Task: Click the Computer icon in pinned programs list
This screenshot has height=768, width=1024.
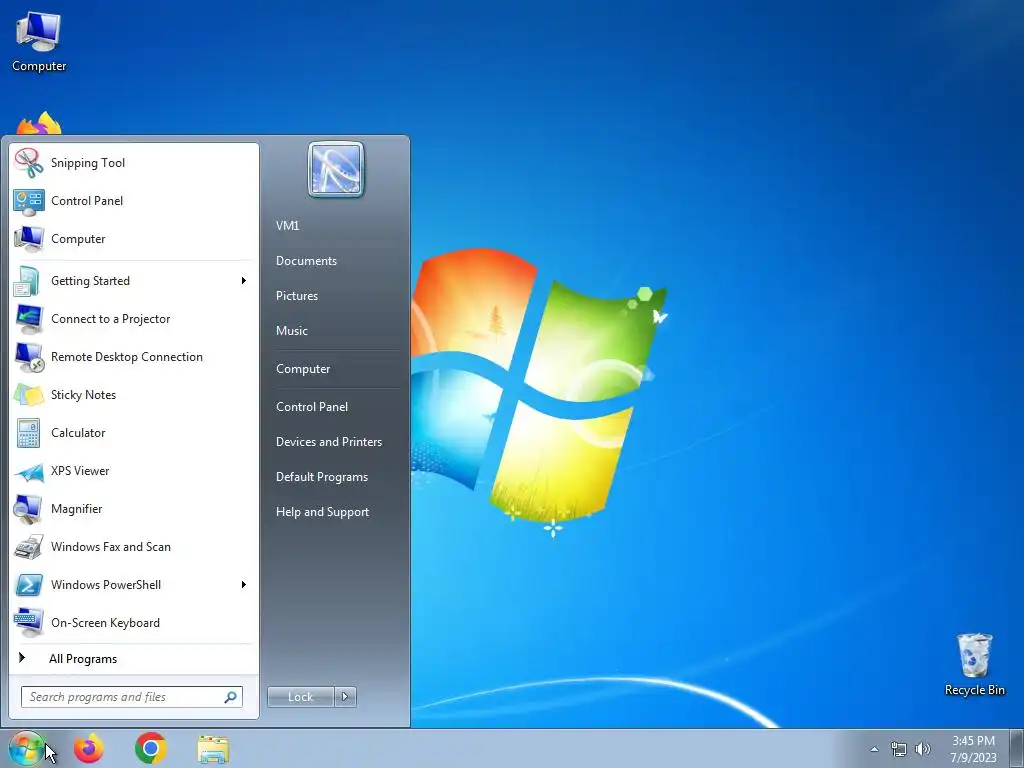Action: [29, 239]
